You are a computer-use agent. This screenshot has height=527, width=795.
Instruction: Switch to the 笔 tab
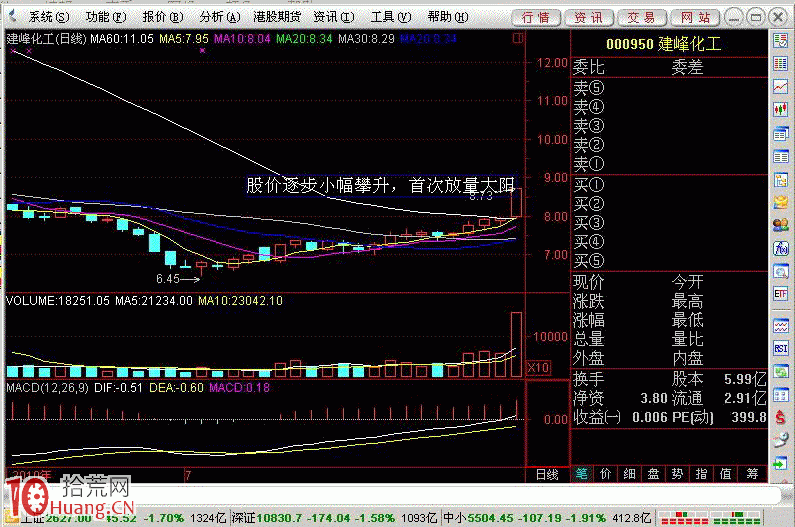tap(582, 474)
